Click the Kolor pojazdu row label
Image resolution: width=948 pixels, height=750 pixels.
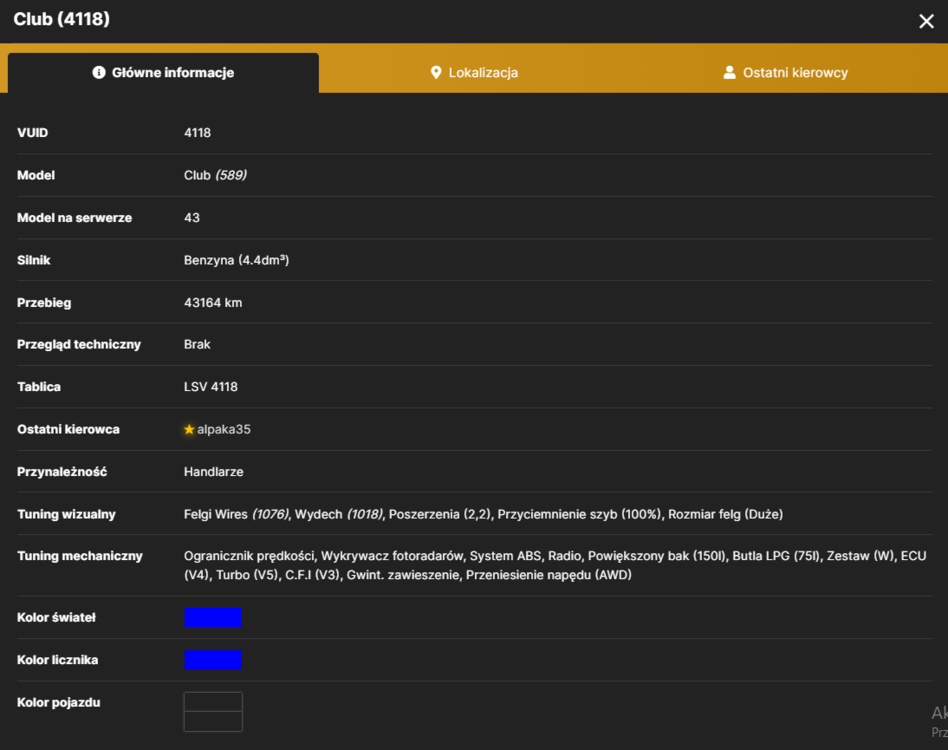pos(59,702)
